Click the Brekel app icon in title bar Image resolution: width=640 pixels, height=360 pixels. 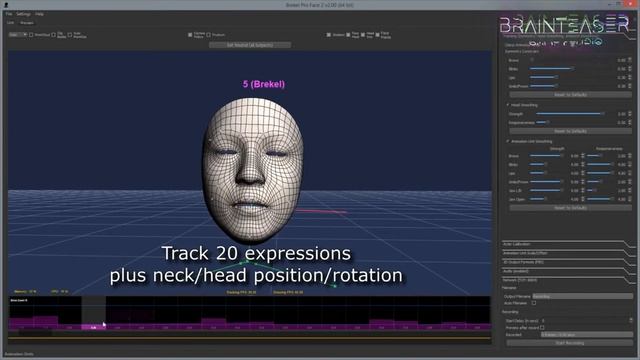pos(6,5)
